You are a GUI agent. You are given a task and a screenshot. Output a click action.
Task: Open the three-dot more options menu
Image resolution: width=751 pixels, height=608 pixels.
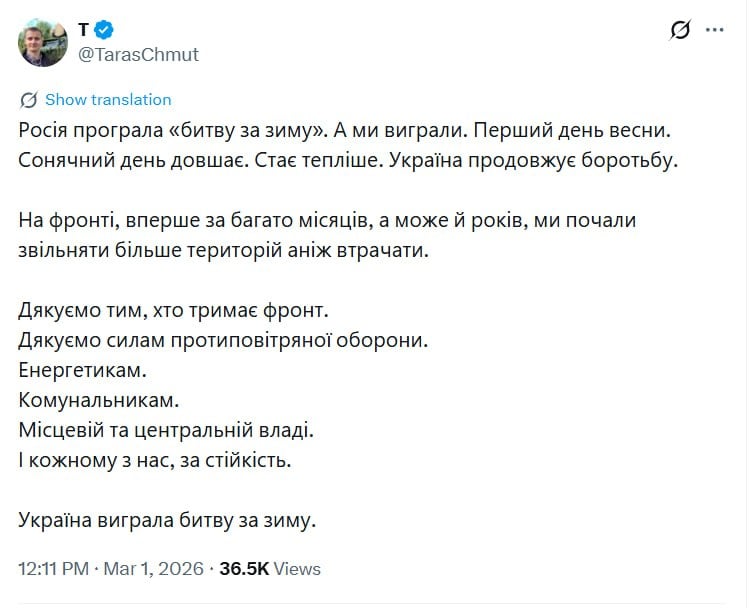(714, 30)
